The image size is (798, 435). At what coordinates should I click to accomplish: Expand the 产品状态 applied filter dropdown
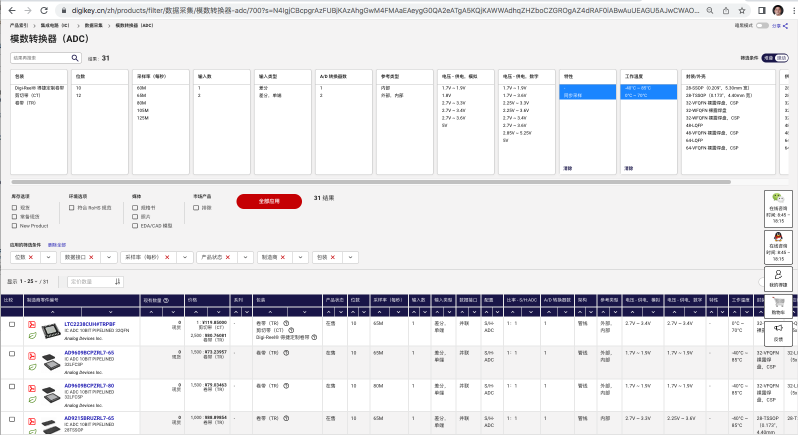click(245, 257)
